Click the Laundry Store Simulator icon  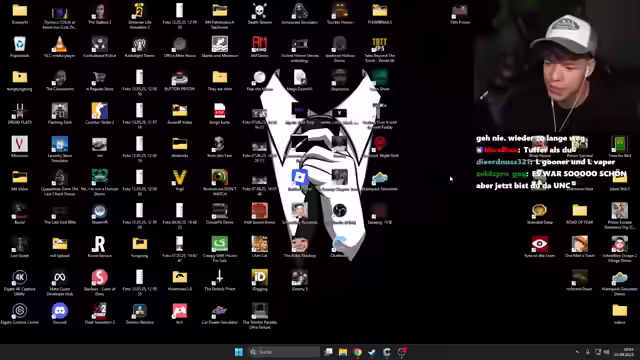pyautogui.click(x=60, y=144)
